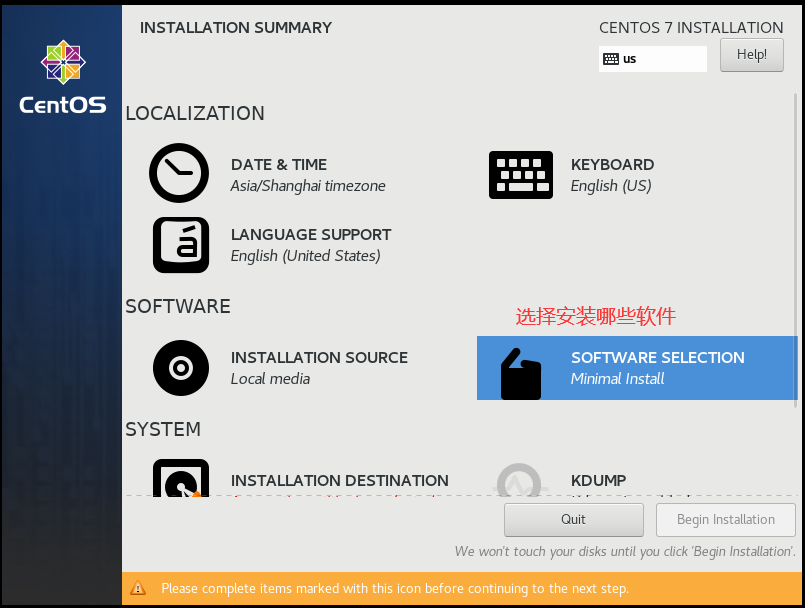The height and width of the screenshot is (608, 805).
Task: Click the 'Please complete items' warning message
Action: tap(395, 589)
